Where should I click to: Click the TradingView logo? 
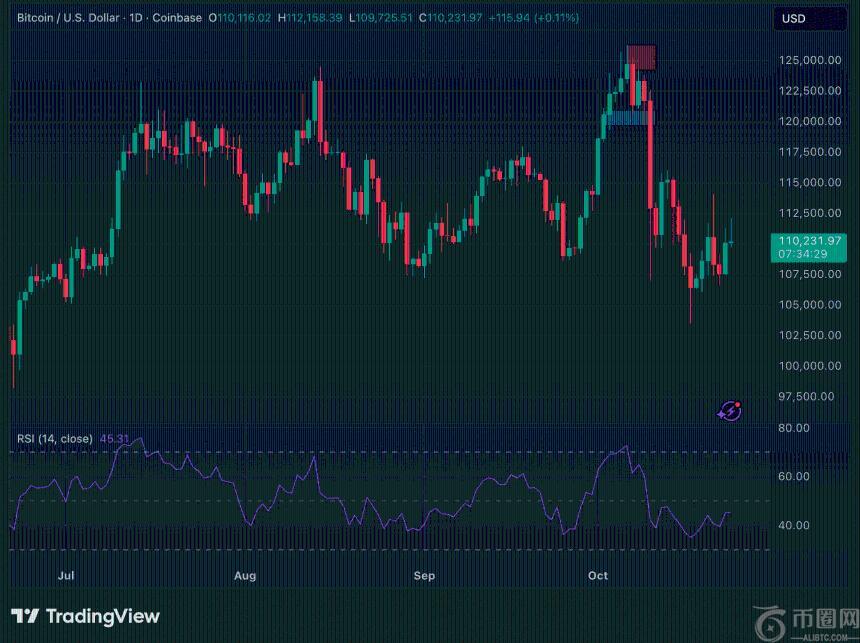point(85,616)
